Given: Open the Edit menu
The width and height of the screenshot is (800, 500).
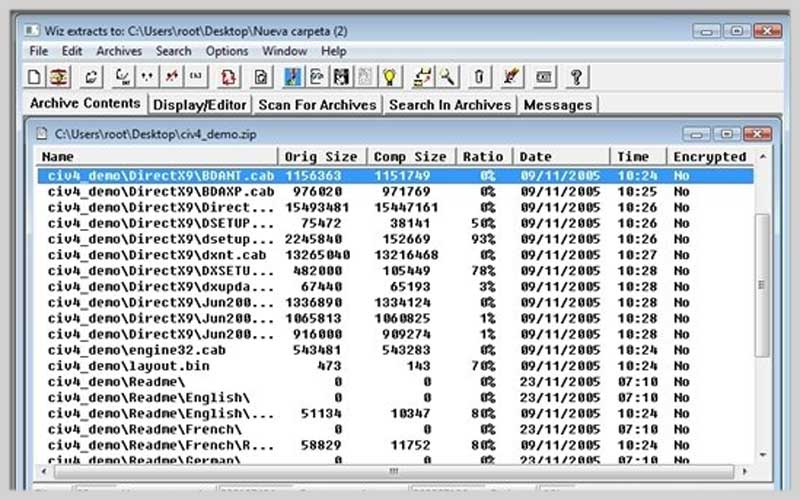Looking at the screenshot, I should tap(71, 51).
